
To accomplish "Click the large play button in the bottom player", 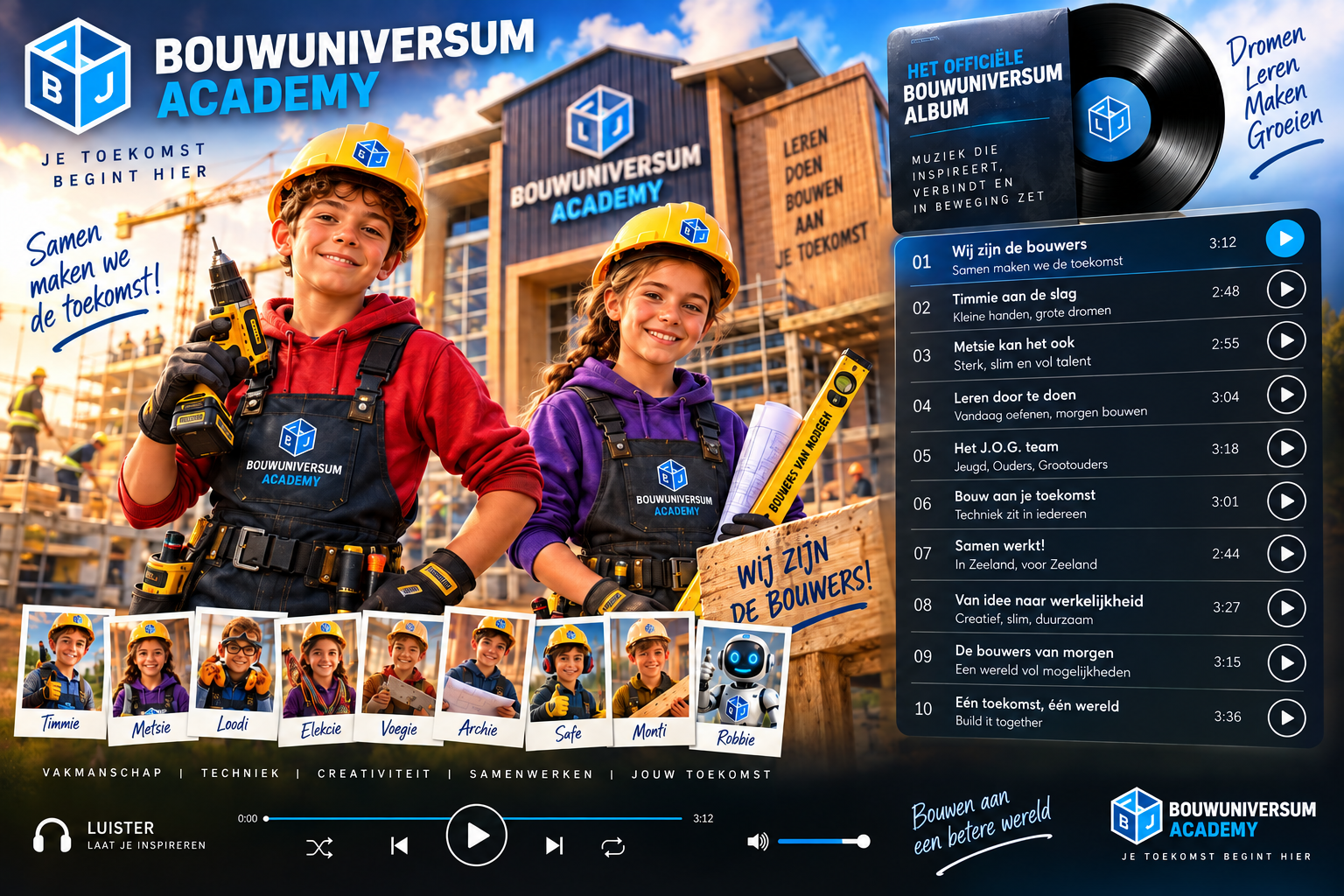I will 477,836.
